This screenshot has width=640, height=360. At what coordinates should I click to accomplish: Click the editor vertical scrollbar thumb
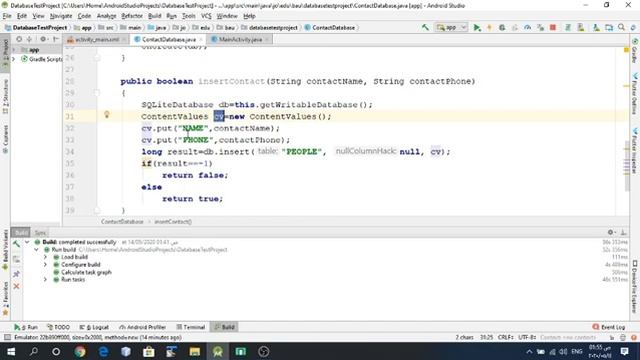coord(627,165)
